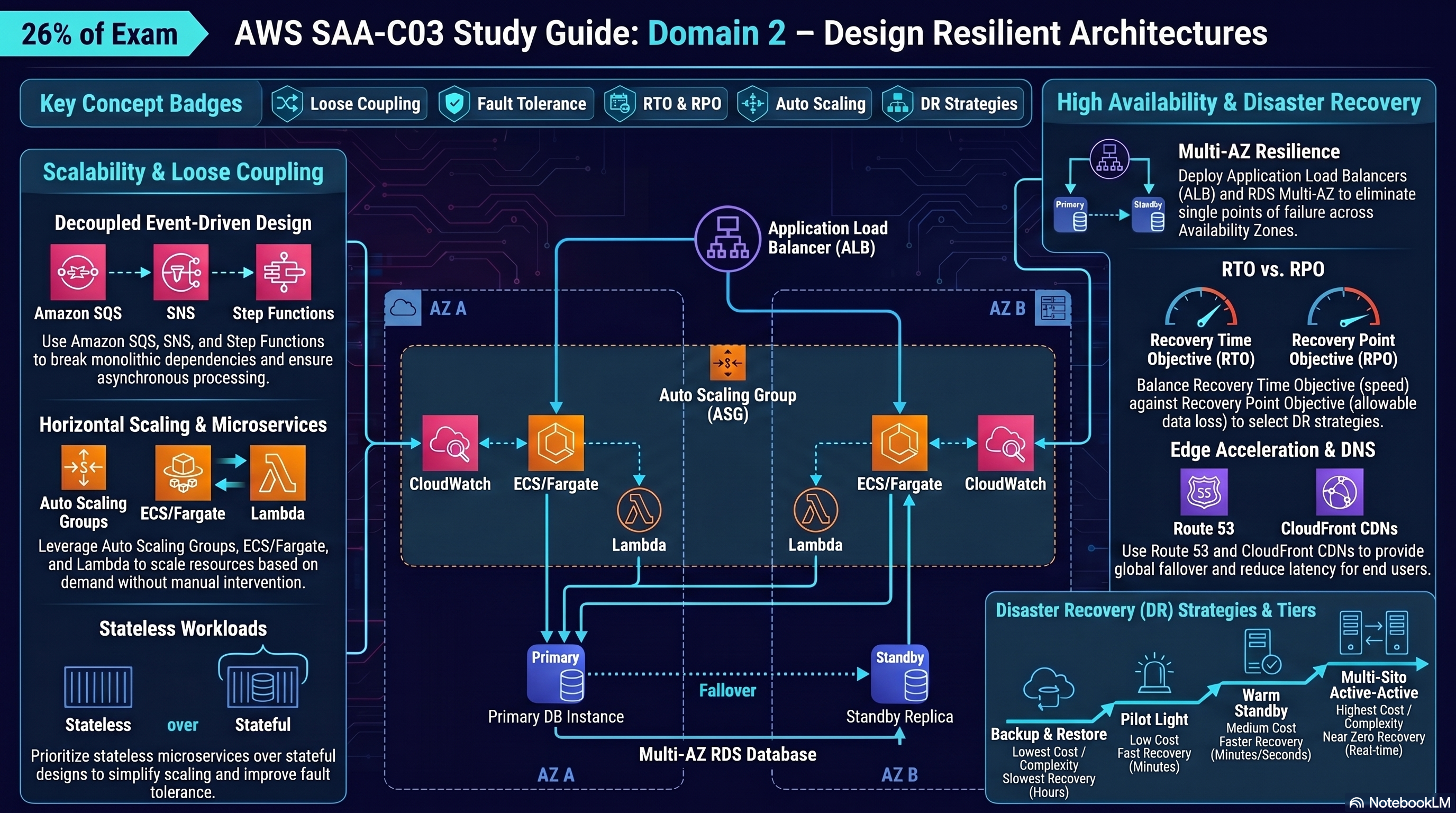Screen dimensions: 1456x813
Task: Select the RTO & RPO calendar badge icon
Action: coord(620,103)
